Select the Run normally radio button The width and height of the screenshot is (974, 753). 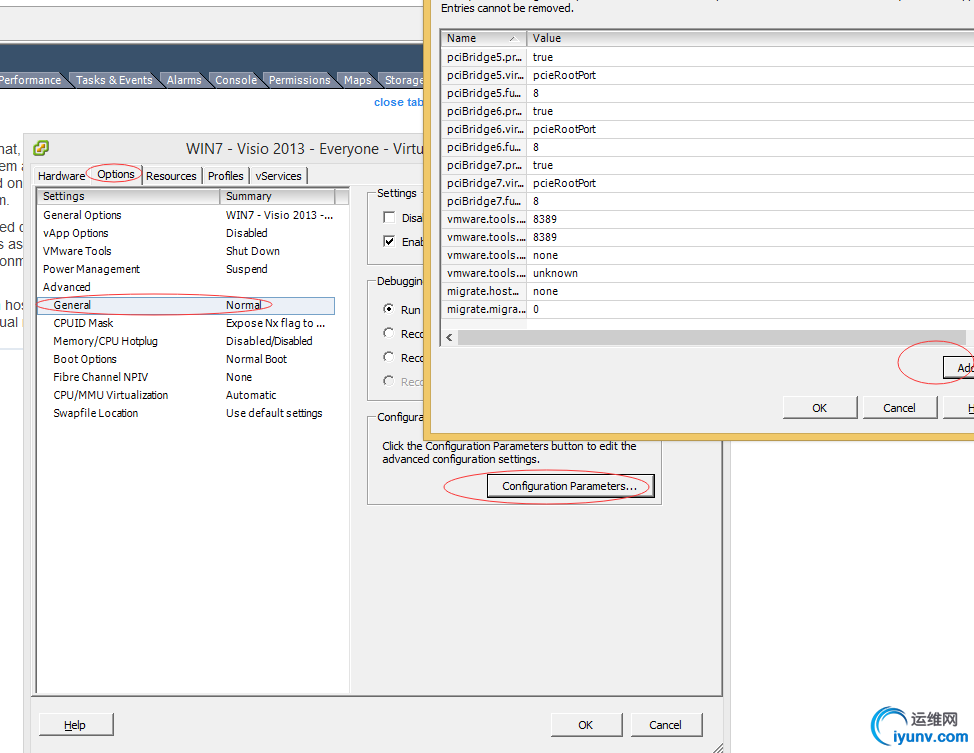(x=389, y=309)
